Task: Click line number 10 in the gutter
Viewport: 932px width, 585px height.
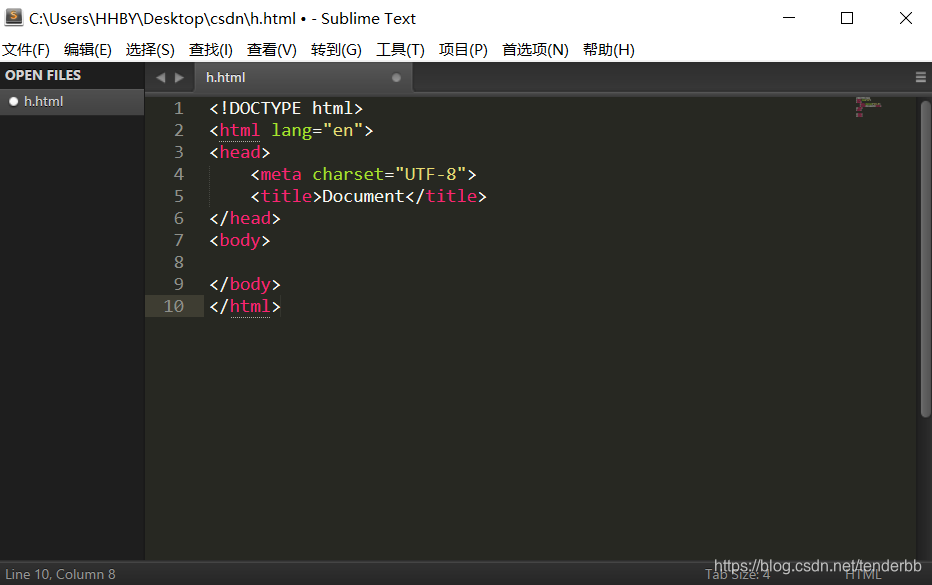Action: (174, 306)
